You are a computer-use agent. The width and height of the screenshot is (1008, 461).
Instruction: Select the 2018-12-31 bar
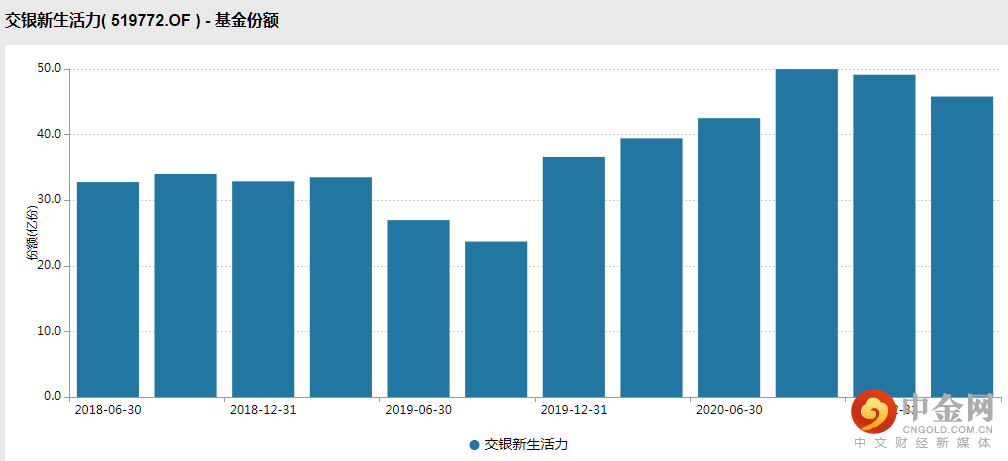pyautogui.click(x=263, y=289)
